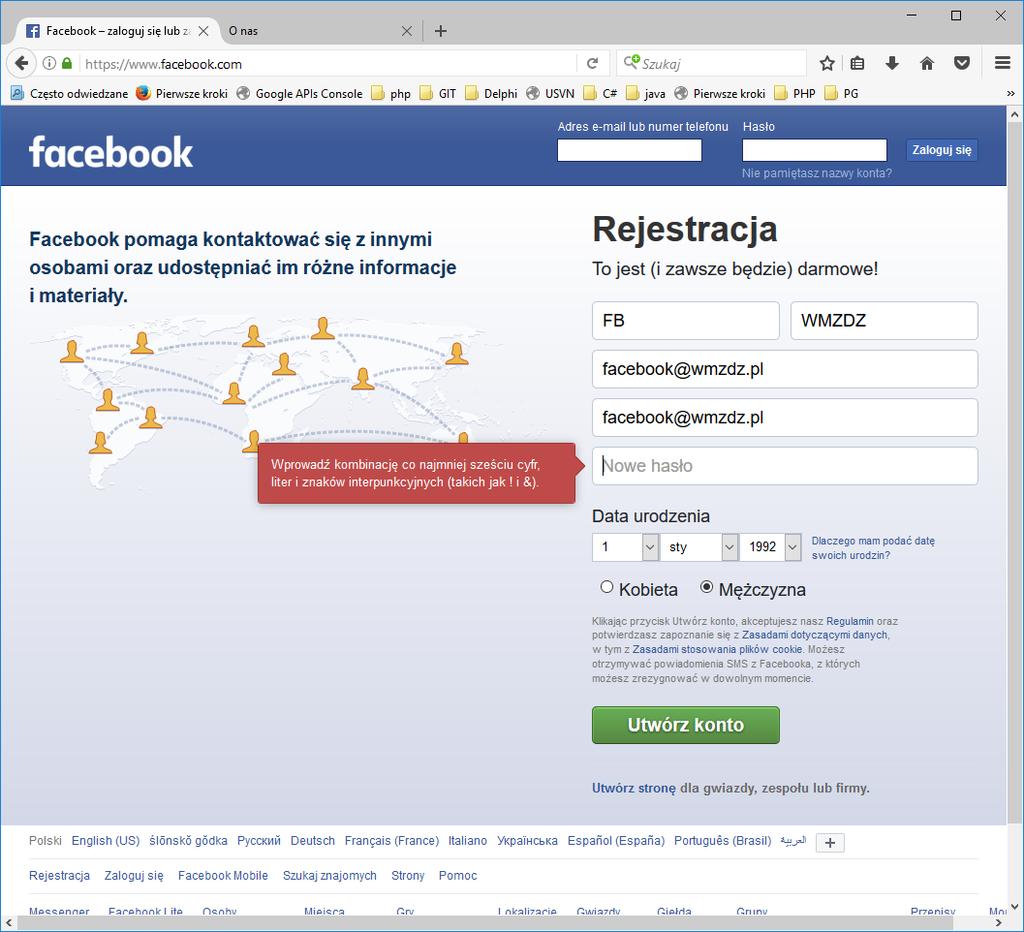
Task: Open the birth day dropdown
Action: [625, 547]
